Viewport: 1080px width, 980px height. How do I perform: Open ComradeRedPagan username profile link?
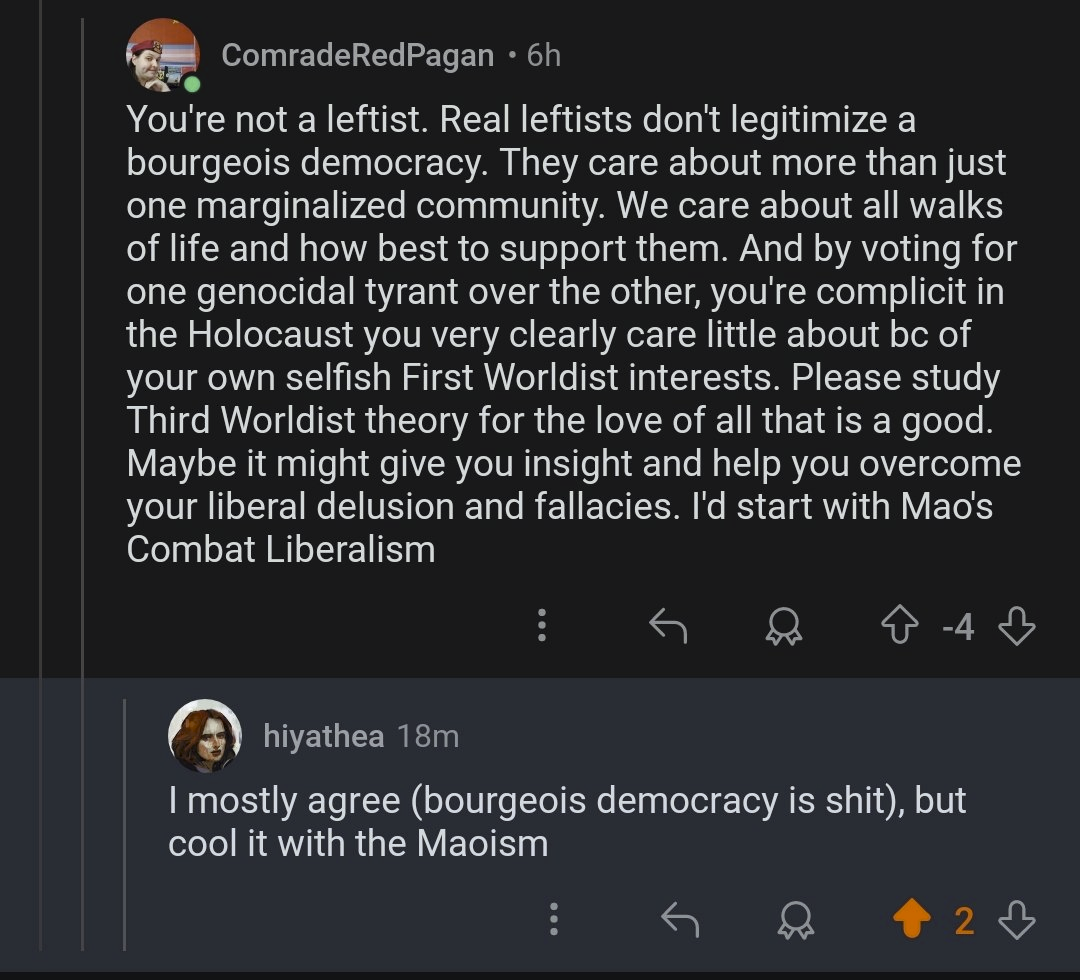click(357, 56)
